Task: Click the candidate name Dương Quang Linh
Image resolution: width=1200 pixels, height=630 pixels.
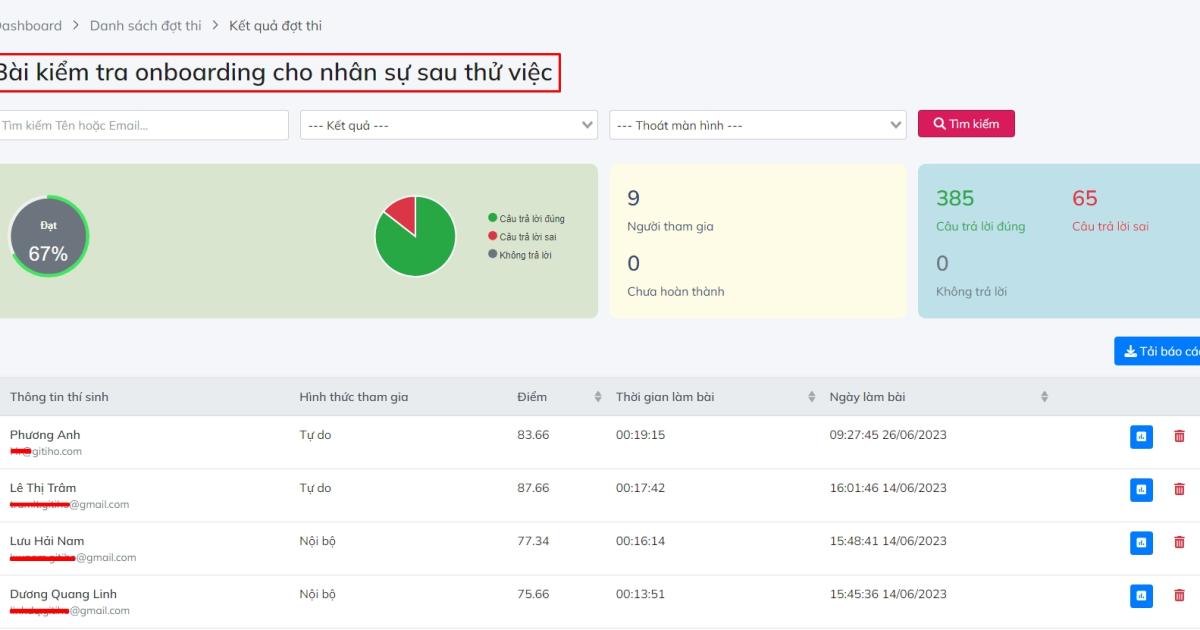Action: [63, 594]
